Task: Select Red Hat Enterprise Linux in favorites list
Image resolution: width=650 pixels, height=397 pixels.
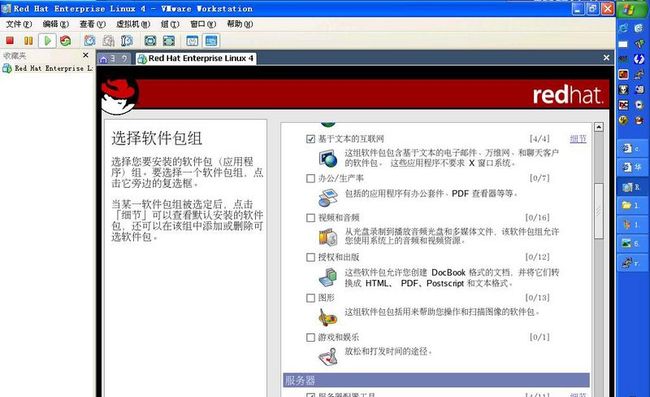Action: pos(48,68)
